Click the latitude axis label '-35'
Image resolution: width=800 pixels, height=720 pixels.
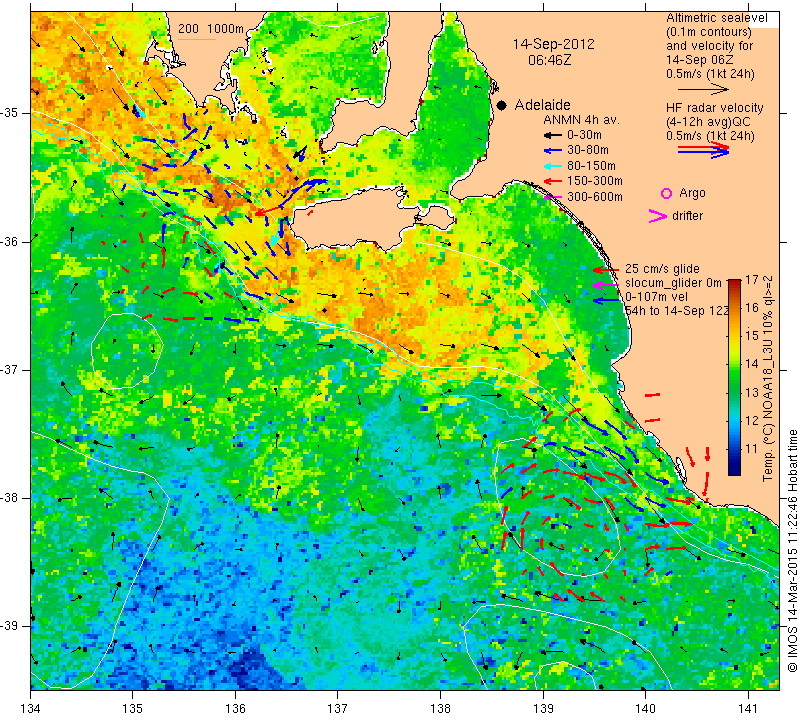pyautogui.click(x=10, y=113)
